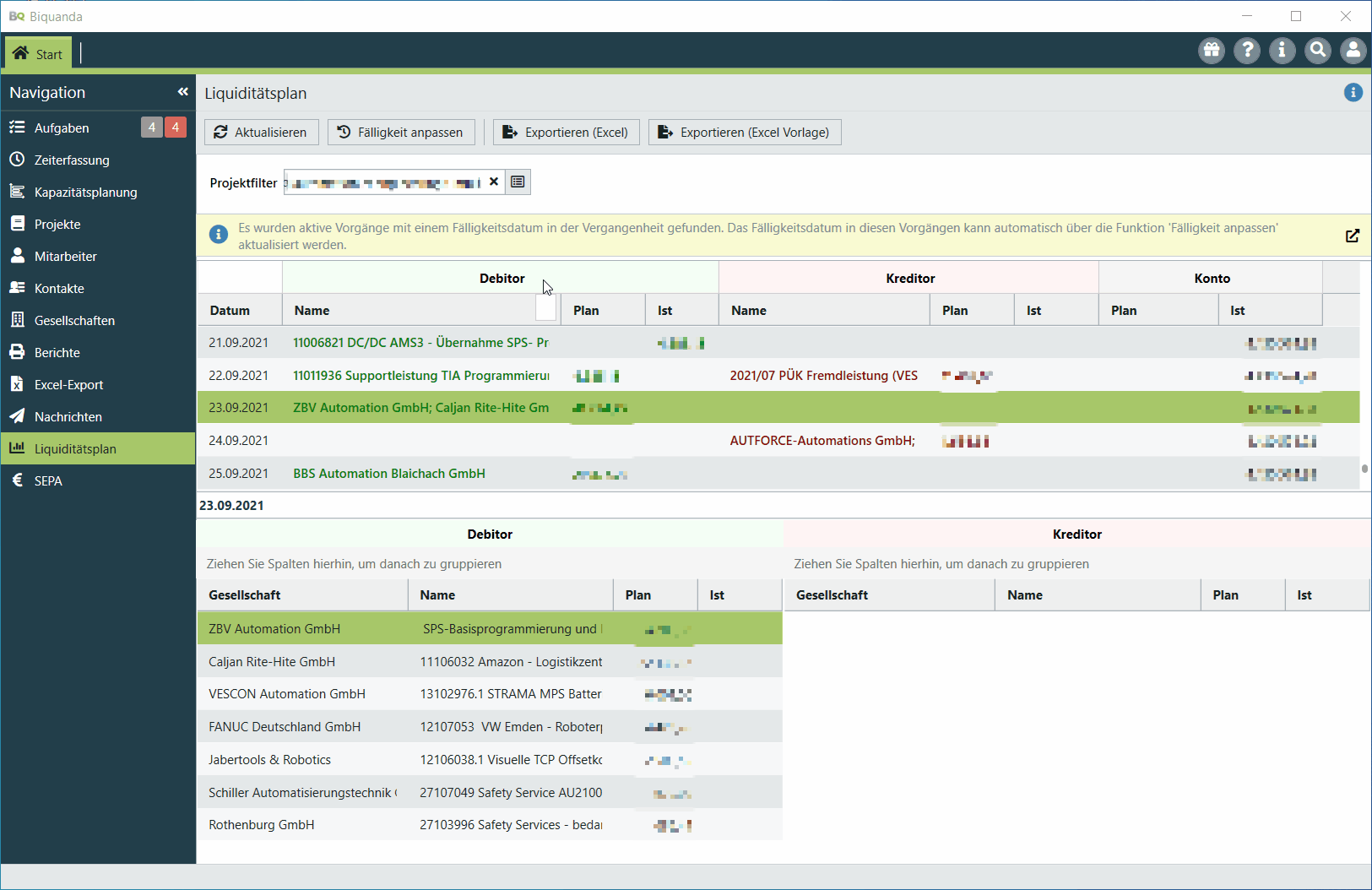
Task: Open the Start tab
Action: (x=38, y=54)
